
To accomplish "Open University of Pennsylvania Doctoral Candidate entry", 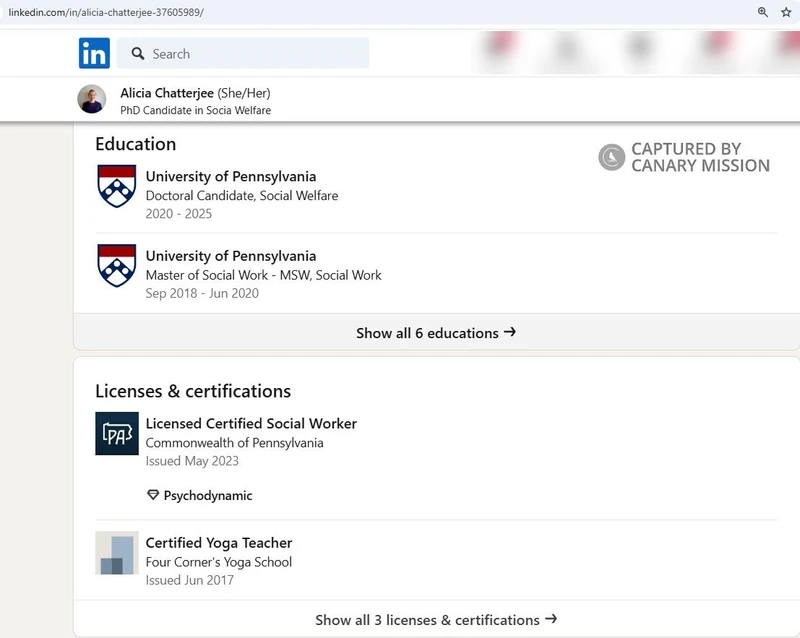I will coord(231,177).
